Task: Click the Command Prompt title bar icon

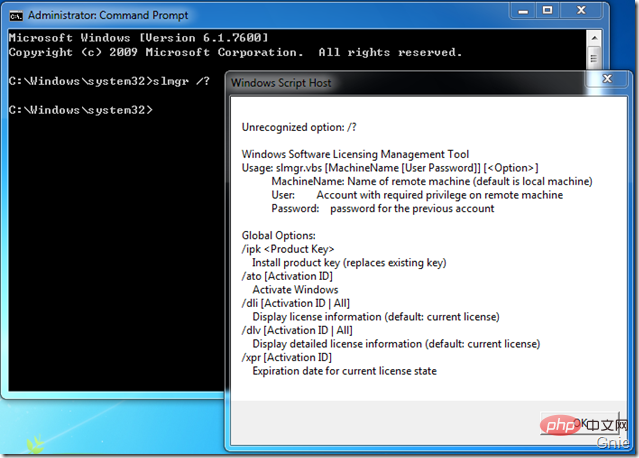Action: (x=16, y=15)
